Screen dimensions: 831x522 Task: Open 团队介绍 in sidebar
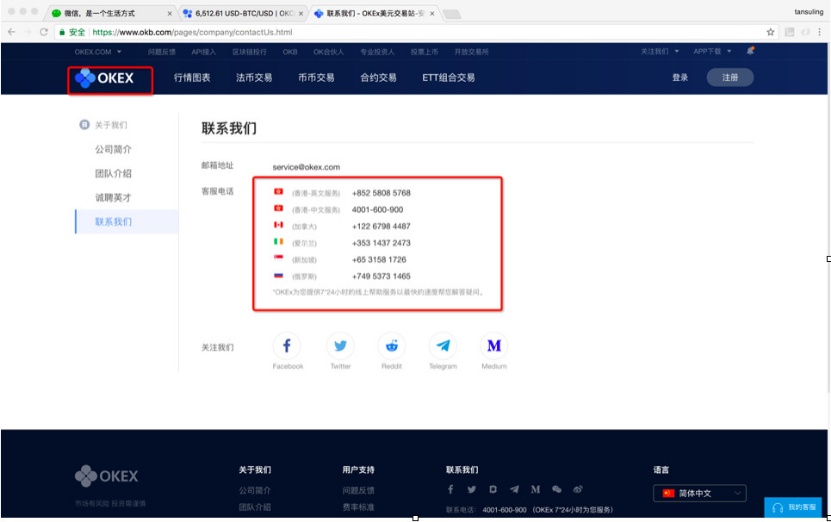click(113, 173)
